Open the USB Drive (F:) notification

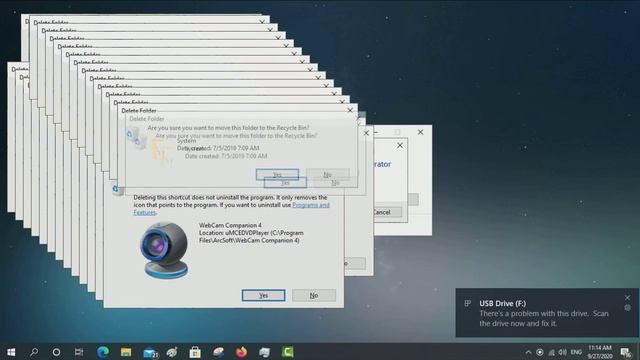point(547,313)
